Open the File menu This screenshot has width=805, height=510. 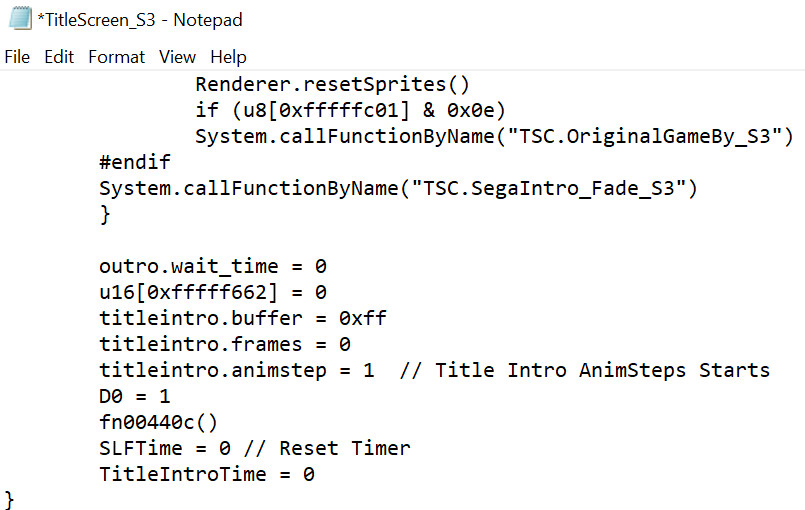(x=17, y=57)
